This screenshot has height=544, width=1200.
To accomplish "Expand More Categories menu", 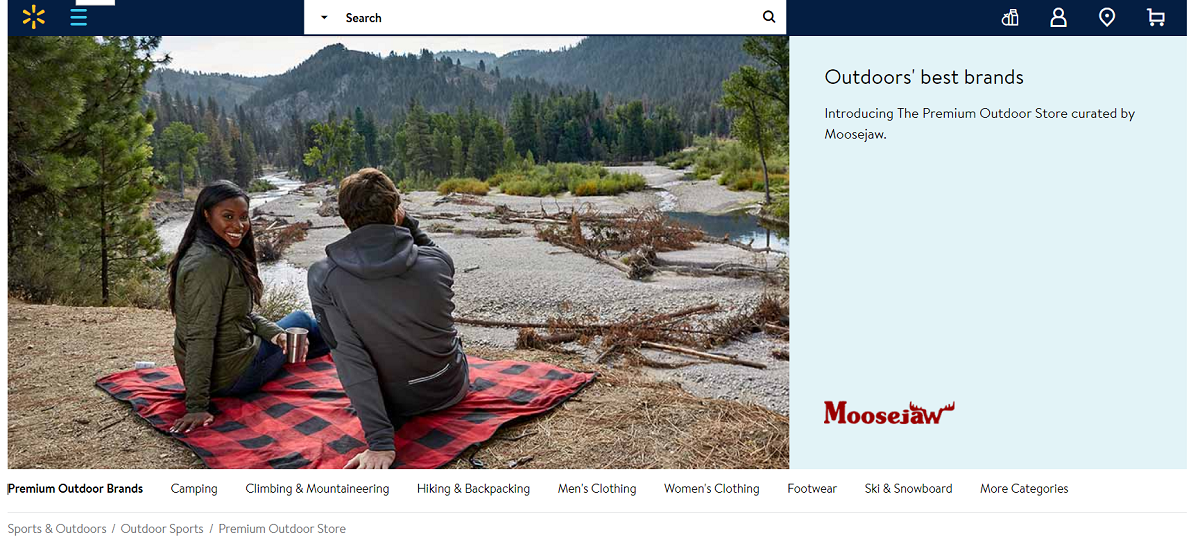I will 1024,489.
